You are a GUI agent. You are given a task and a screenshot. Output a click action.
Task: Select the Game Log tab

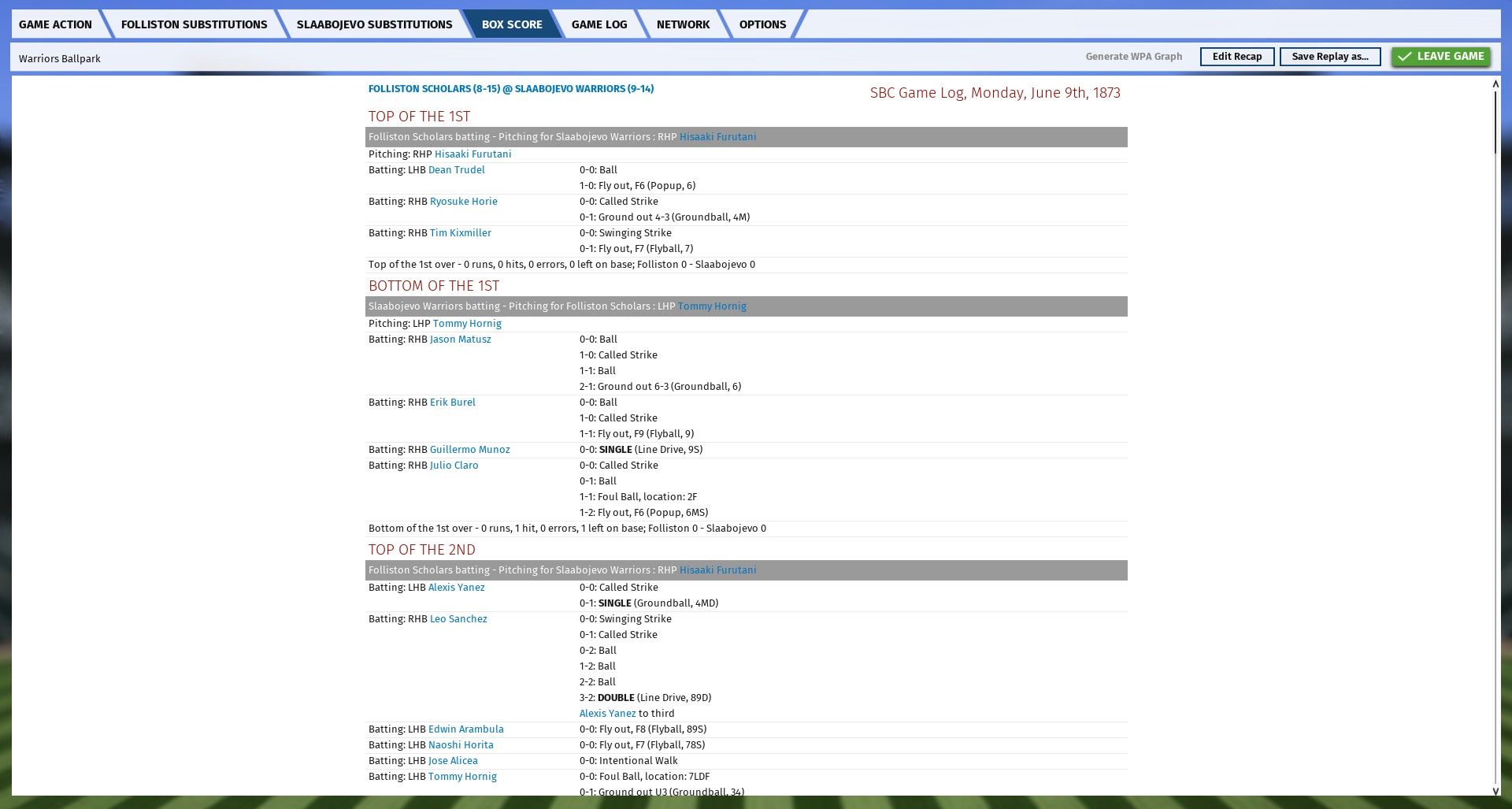click(598, 24)
